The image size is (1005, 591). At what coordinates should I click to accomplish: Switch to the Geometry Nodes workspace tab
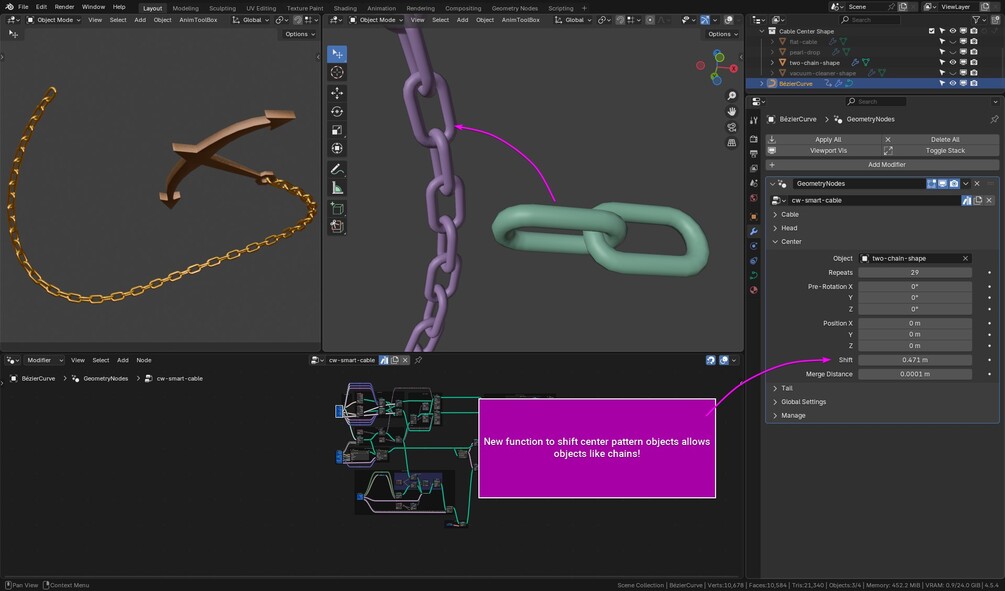514,8
